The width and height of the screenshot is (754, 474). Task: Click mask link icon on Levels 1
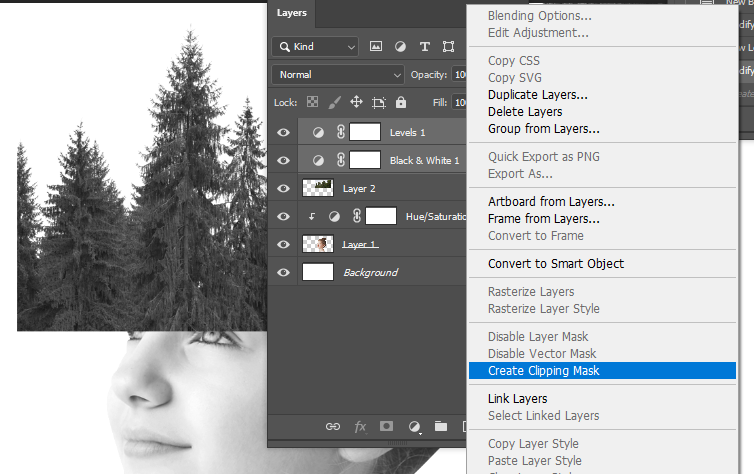tap(341, 132)
